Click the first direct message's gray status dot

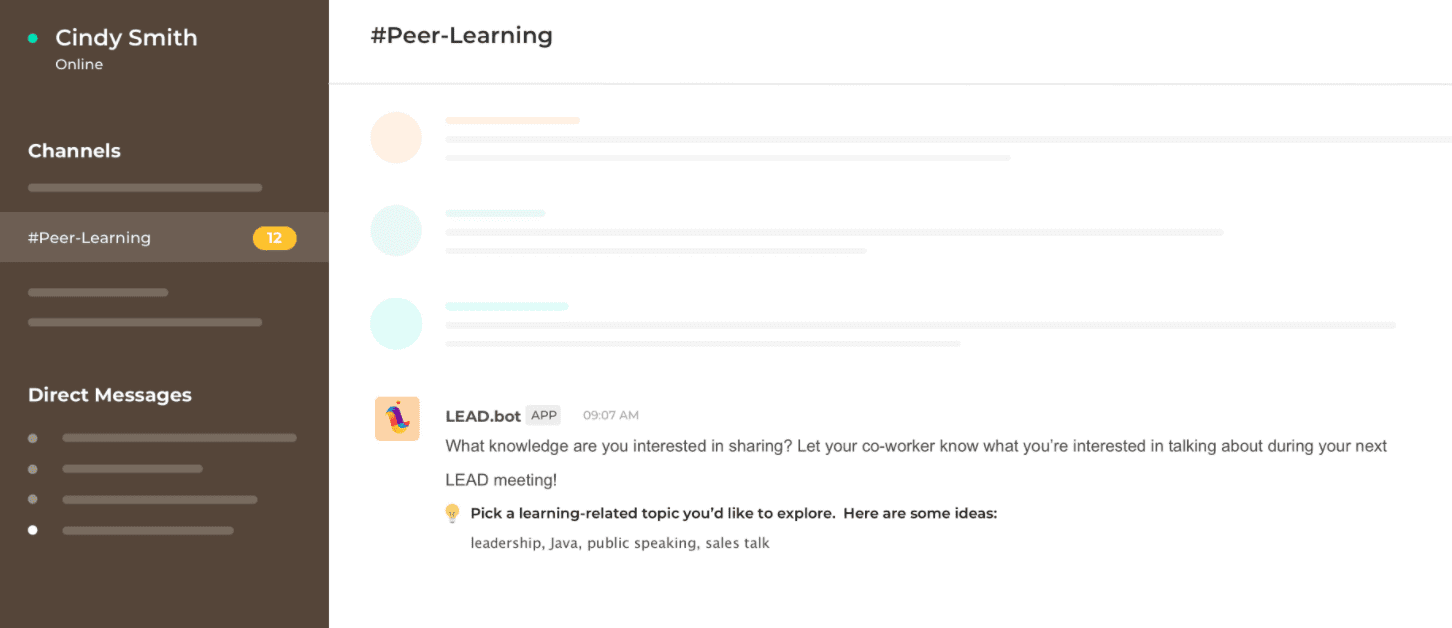pyautogui.click(x=33, y=438)
